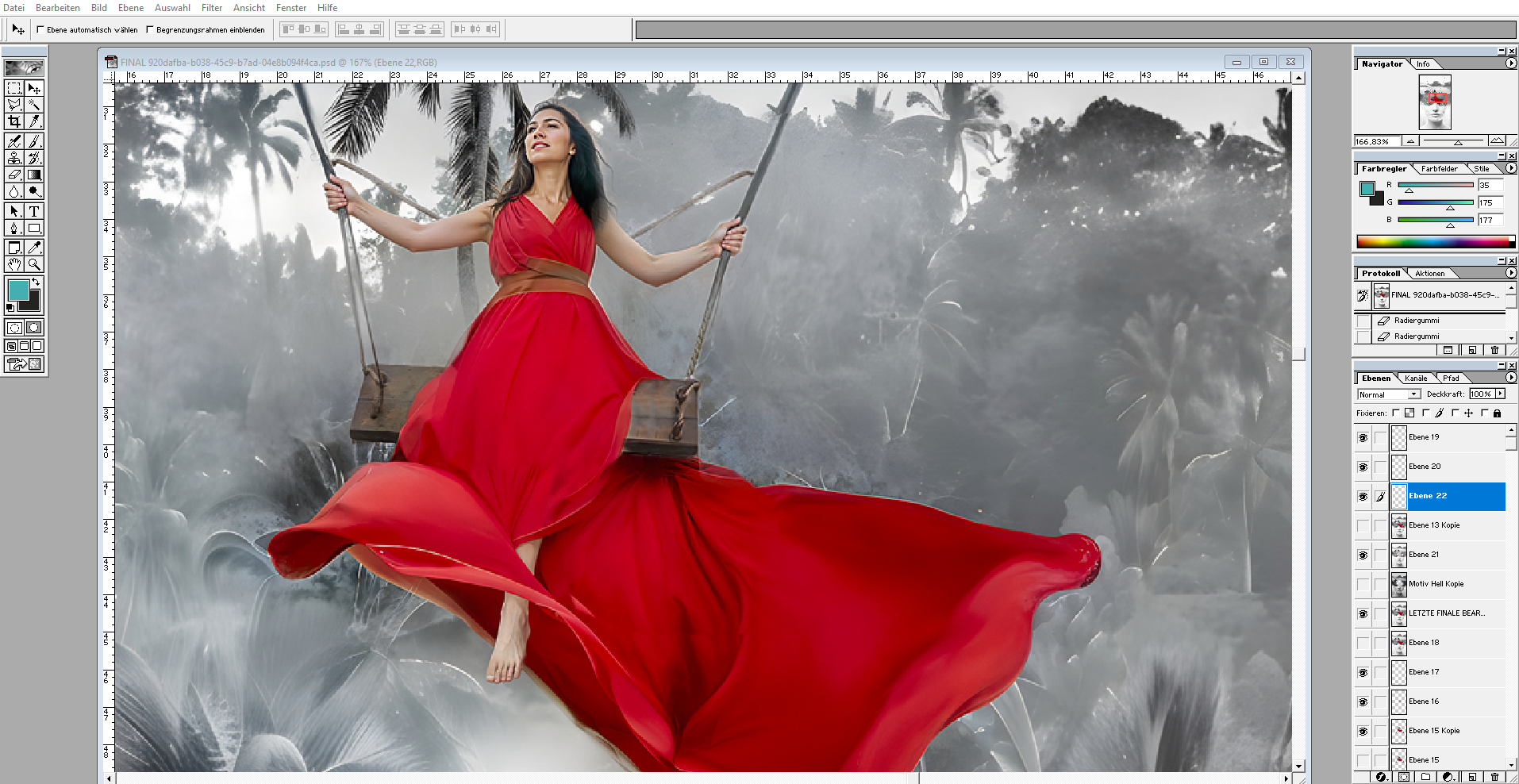Screen dimensions: 1519x784
Task: Choose the Path Component Selection tool
Action: tap(14, 211)
